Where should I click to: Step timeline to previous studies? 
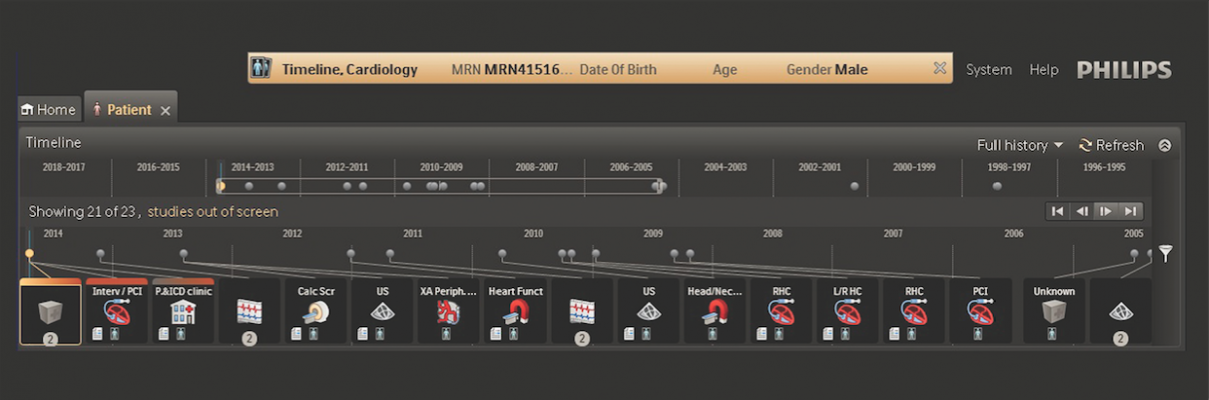tap(1081, 211)
